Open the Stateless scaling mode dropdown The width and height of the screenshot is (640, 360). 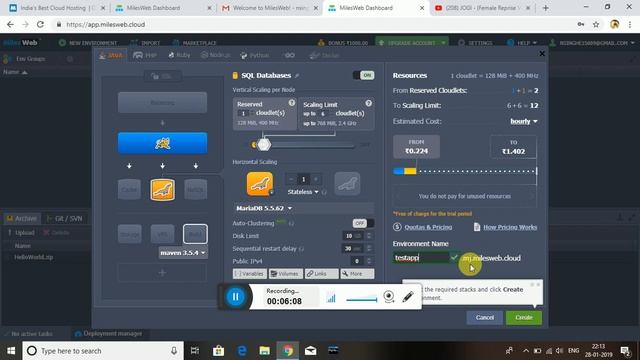pos(303,192)
